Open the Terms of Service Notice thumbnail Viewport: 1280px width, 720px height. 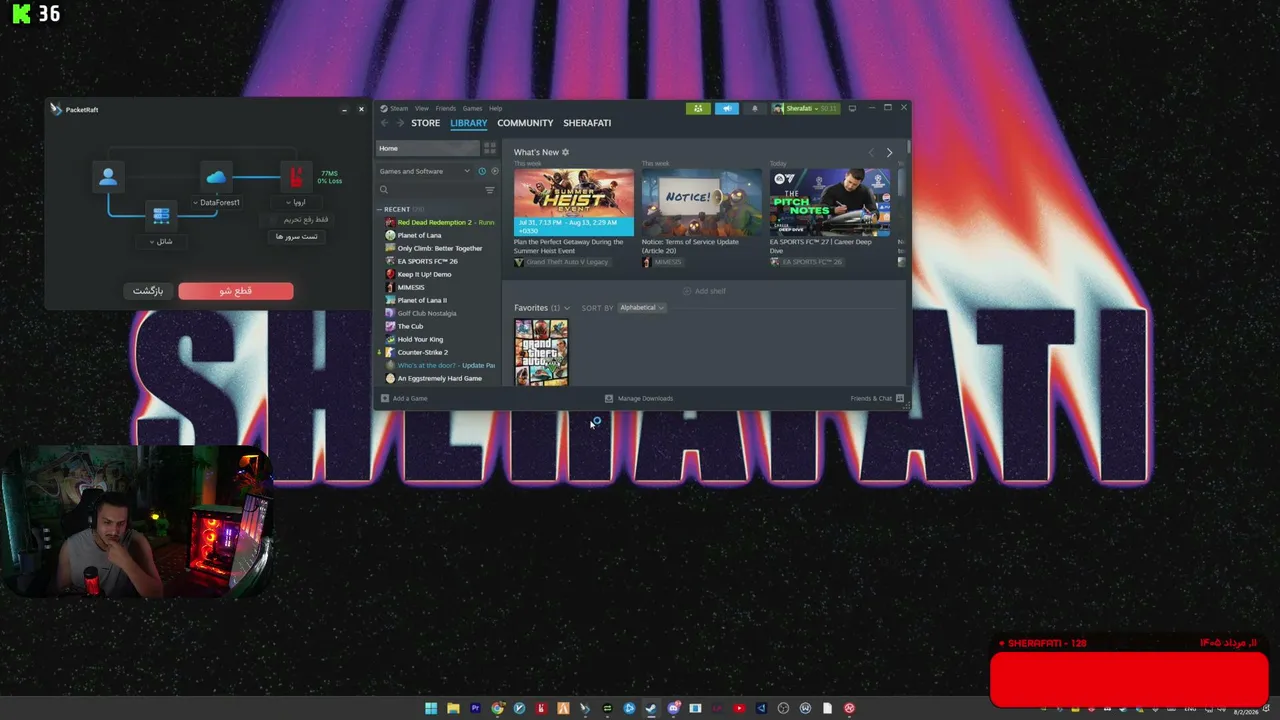[x=702, y=202]
